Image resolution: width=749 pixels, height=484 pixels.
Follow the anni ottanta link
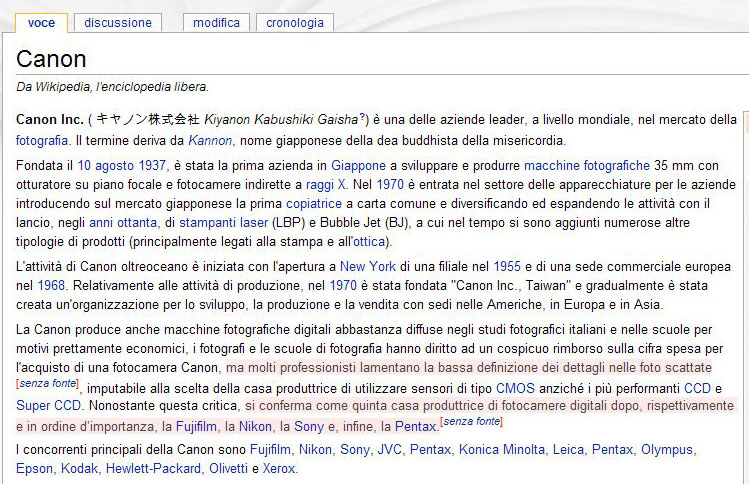tap(123, 223)
